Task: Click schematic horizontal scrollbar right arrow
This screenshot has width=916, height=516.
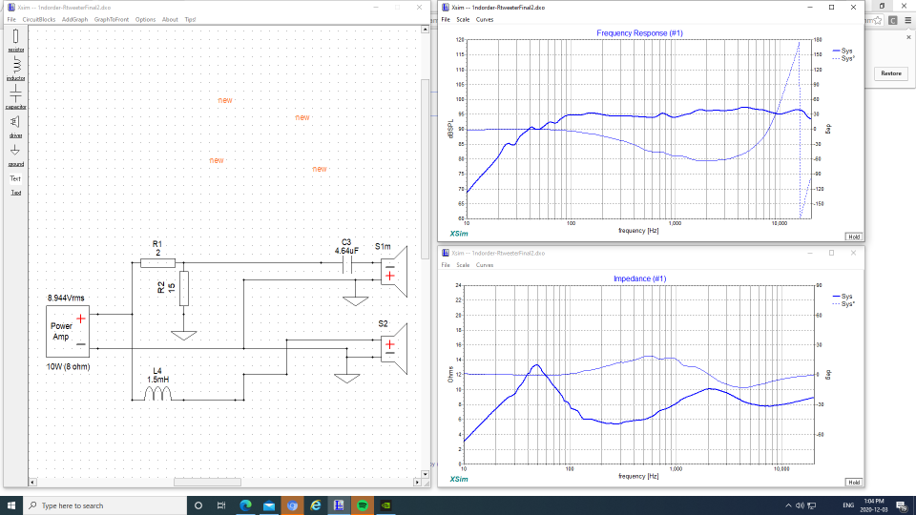Action: (417, 482)
